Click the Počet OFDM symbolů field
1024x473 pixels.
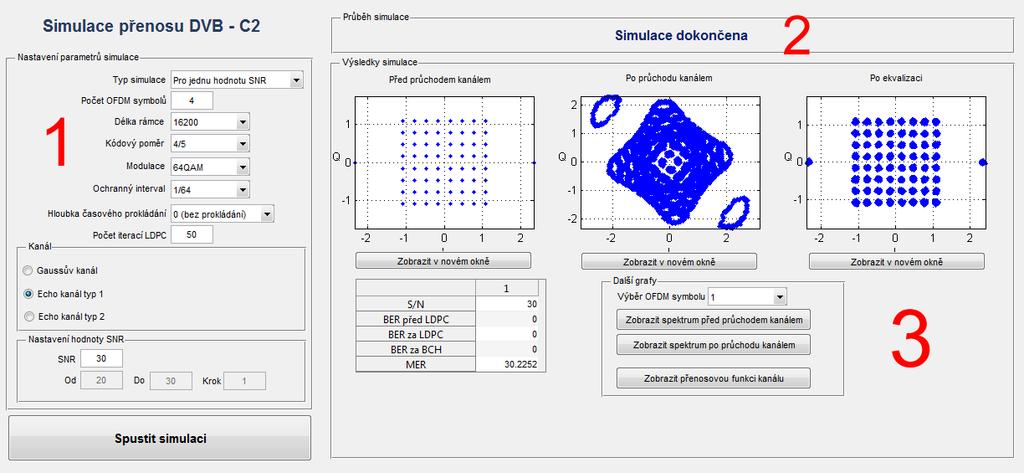click(192, 101)
